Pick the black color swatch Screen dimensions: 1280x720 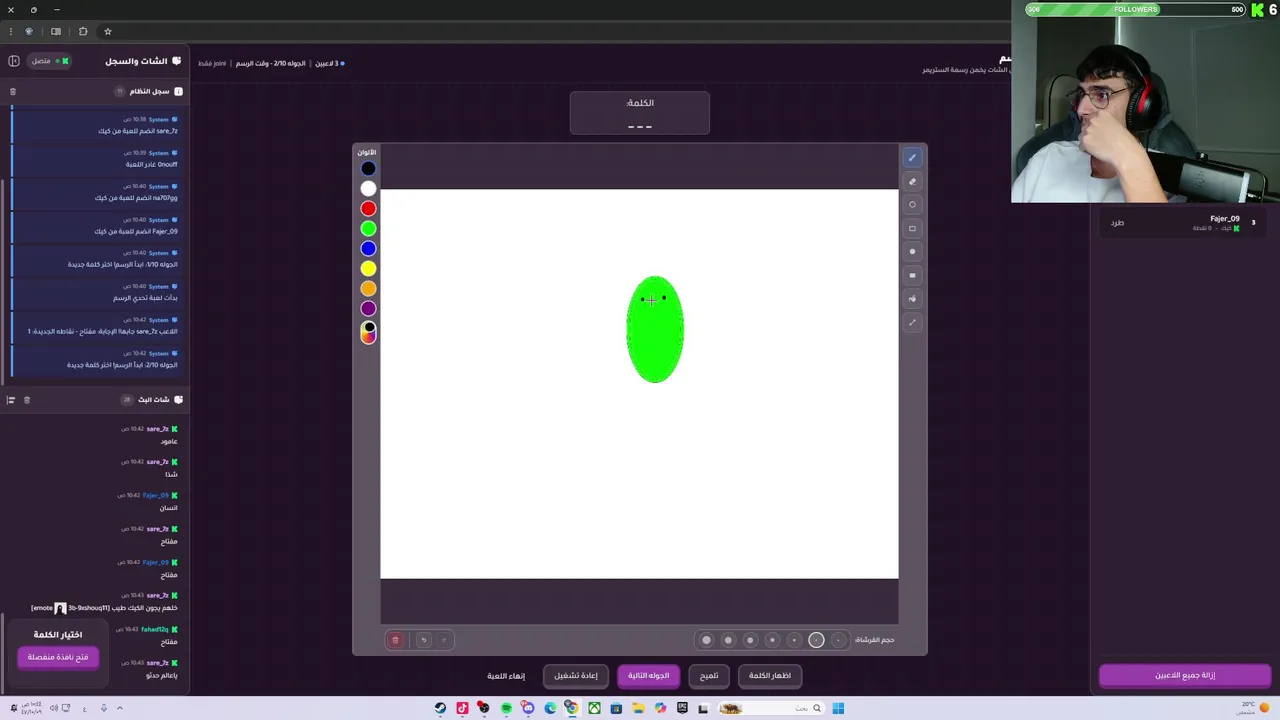[368, 169]
